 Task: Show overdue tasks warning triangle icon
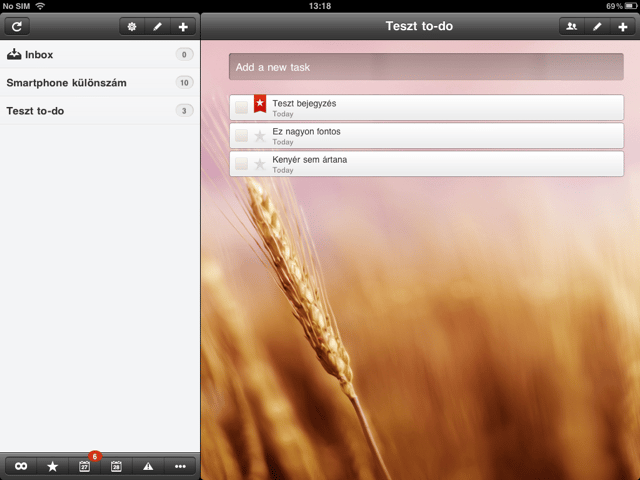click(148, 466)
